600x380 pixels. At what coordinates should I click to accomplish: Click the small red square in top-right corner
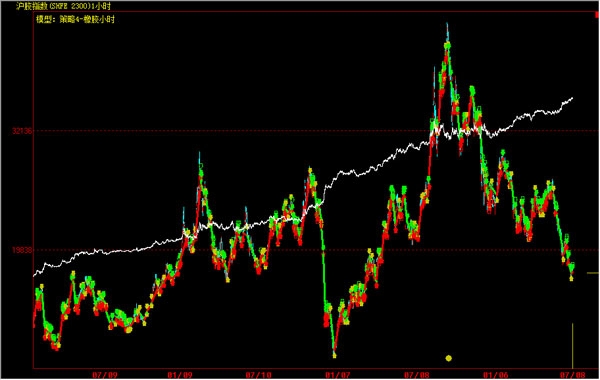point(597,15)
